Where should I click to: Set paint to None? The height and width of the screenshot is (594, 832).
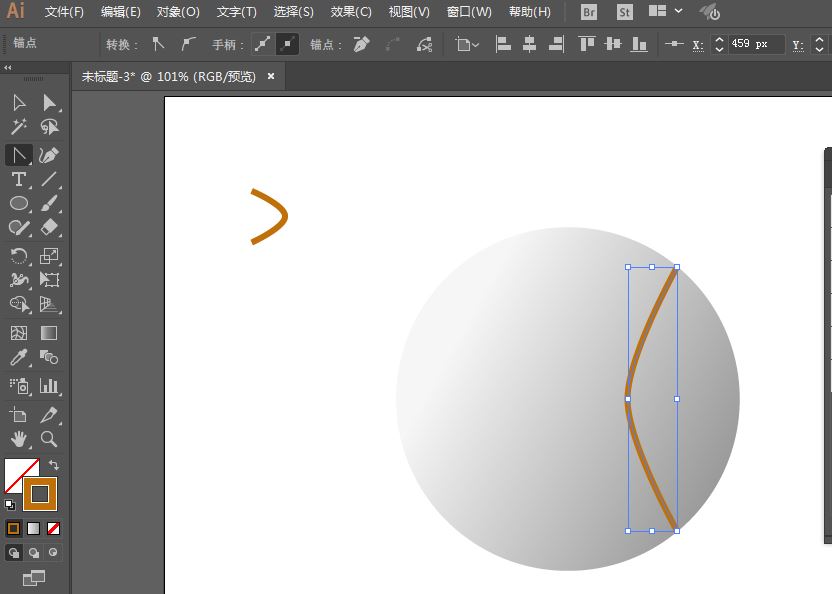click(x=53, y=528)
